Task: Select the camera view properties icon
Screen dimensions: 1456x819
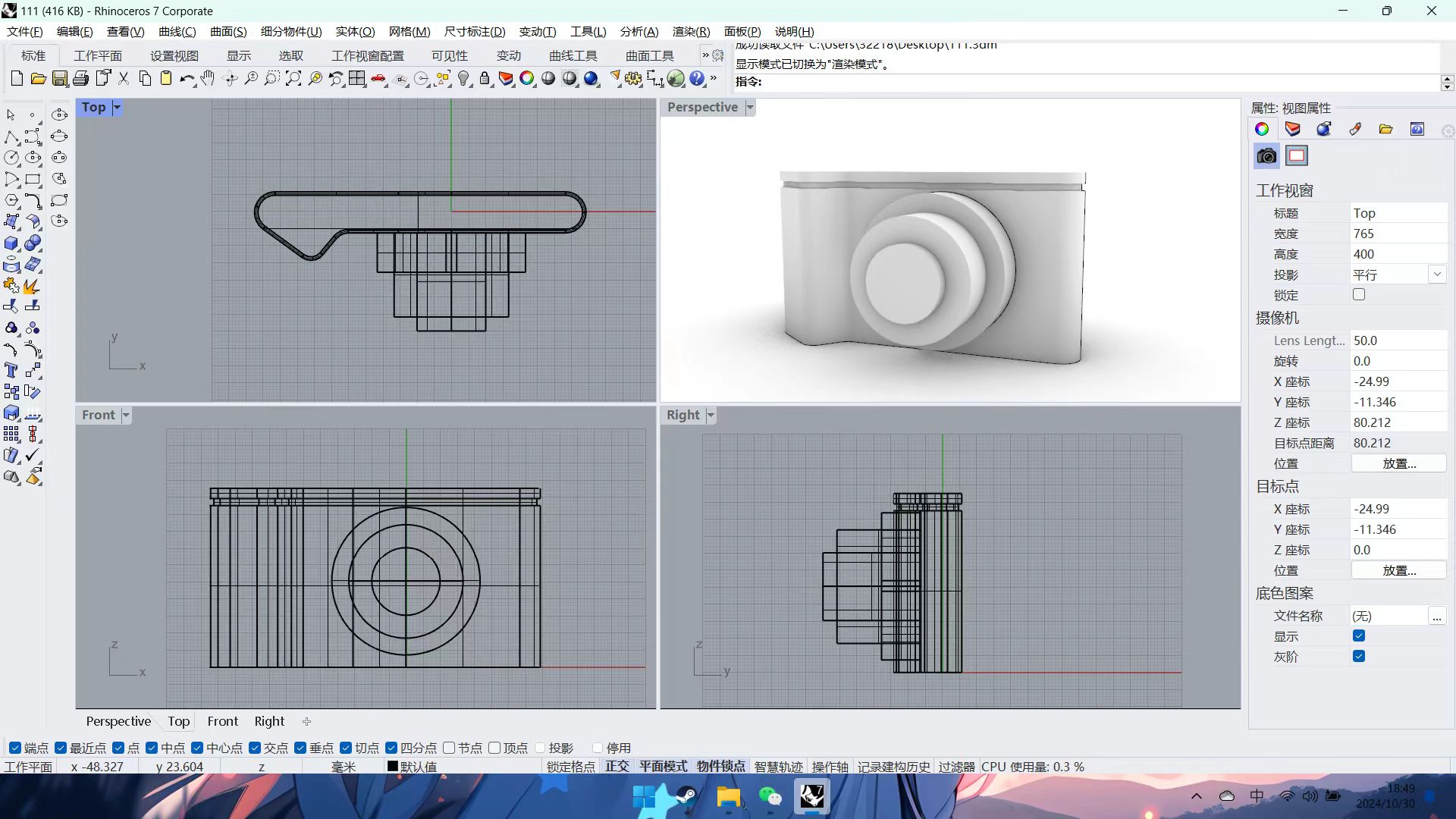Action: (x=1266, y=156)
